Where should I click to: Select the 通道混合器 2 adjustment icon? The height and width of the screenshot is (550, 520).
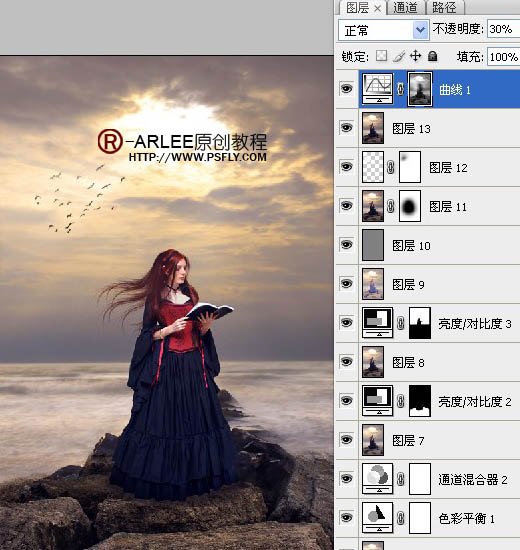378,478
